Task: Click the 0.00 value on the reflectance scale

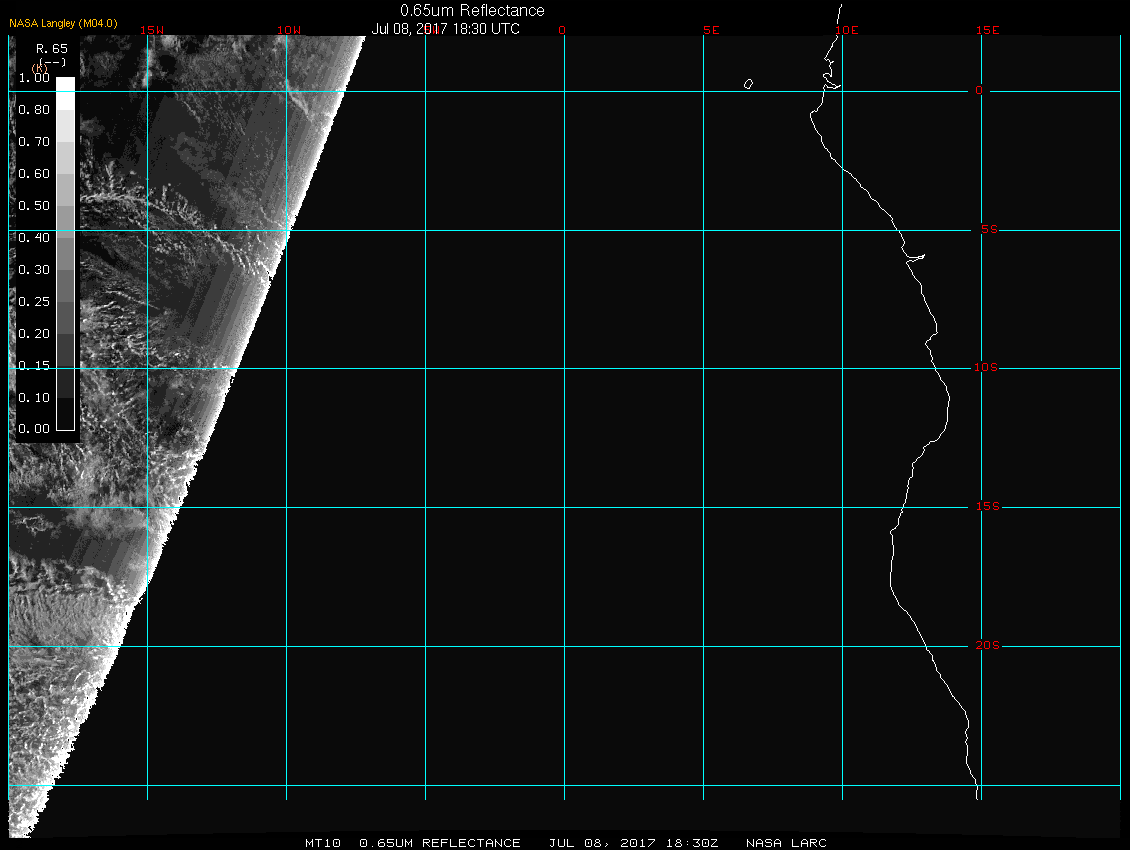Action: click(x=33, y=429)
